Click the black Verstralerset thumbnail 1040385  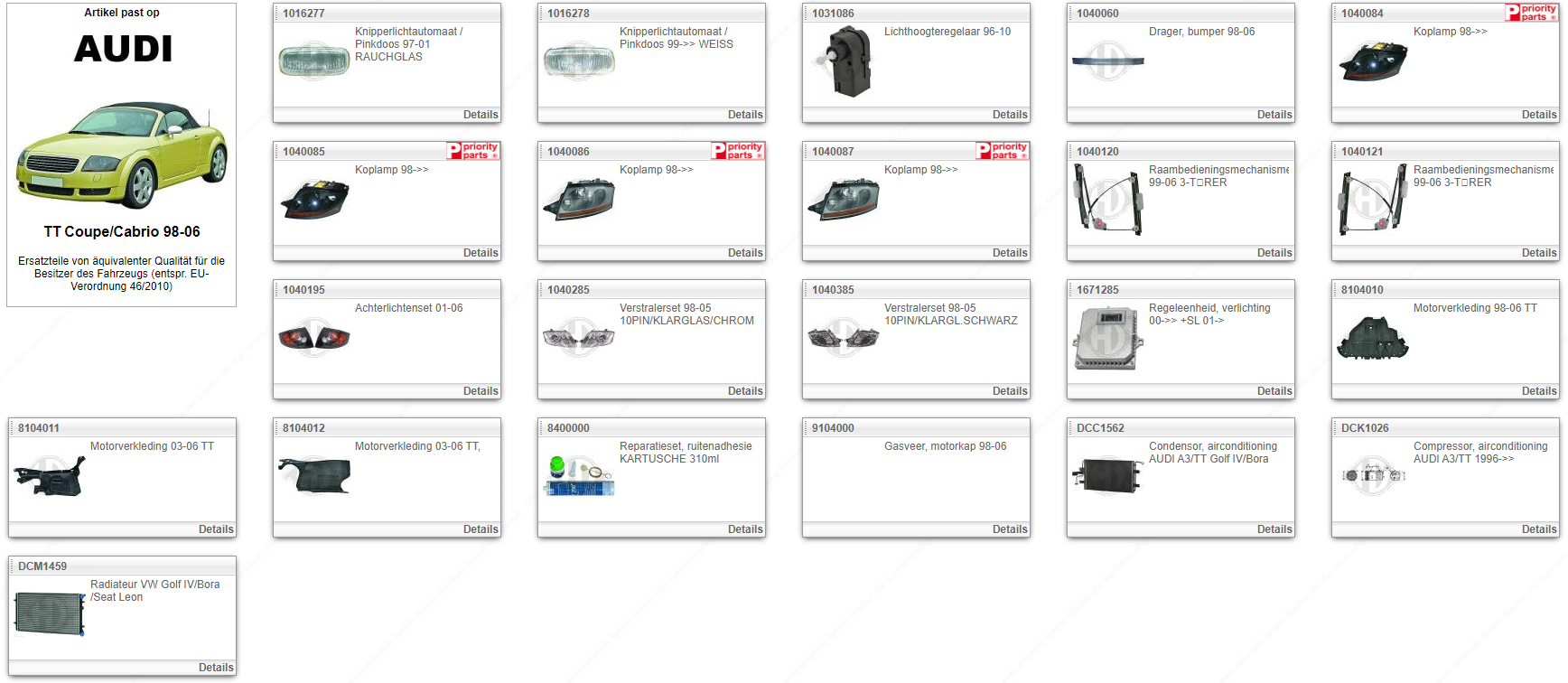click(x=843, y=338)
